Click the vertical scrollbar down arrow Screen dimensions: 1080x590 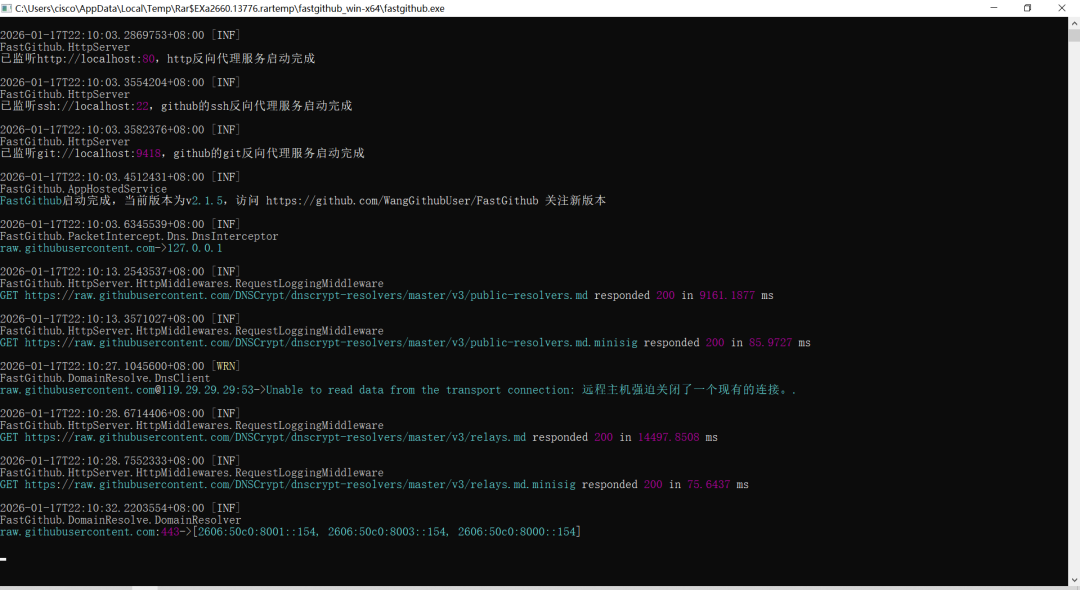1074,581
